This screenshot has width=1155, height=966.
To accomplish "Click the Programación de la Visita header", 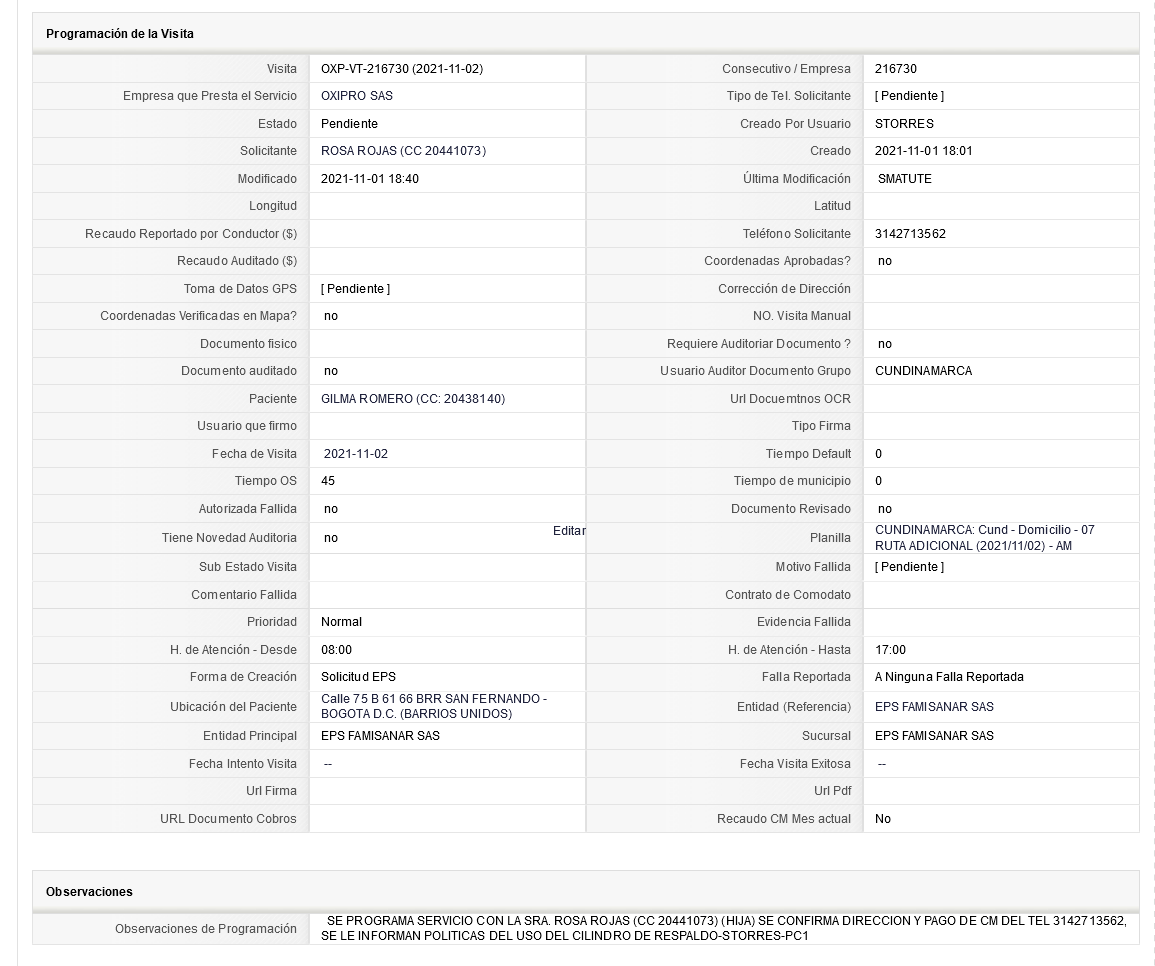I will [119, 34].
